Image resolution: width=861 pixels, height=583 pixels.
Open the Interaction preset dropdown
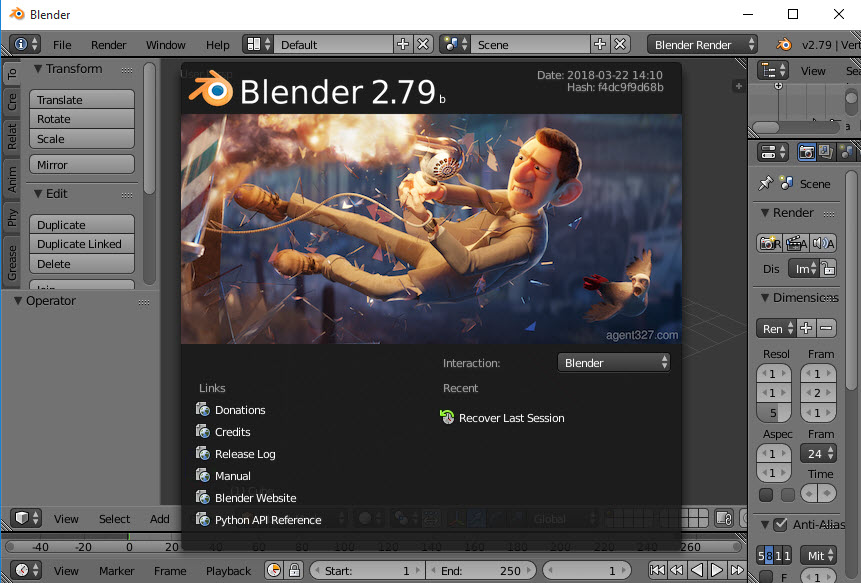pos(613,362)
